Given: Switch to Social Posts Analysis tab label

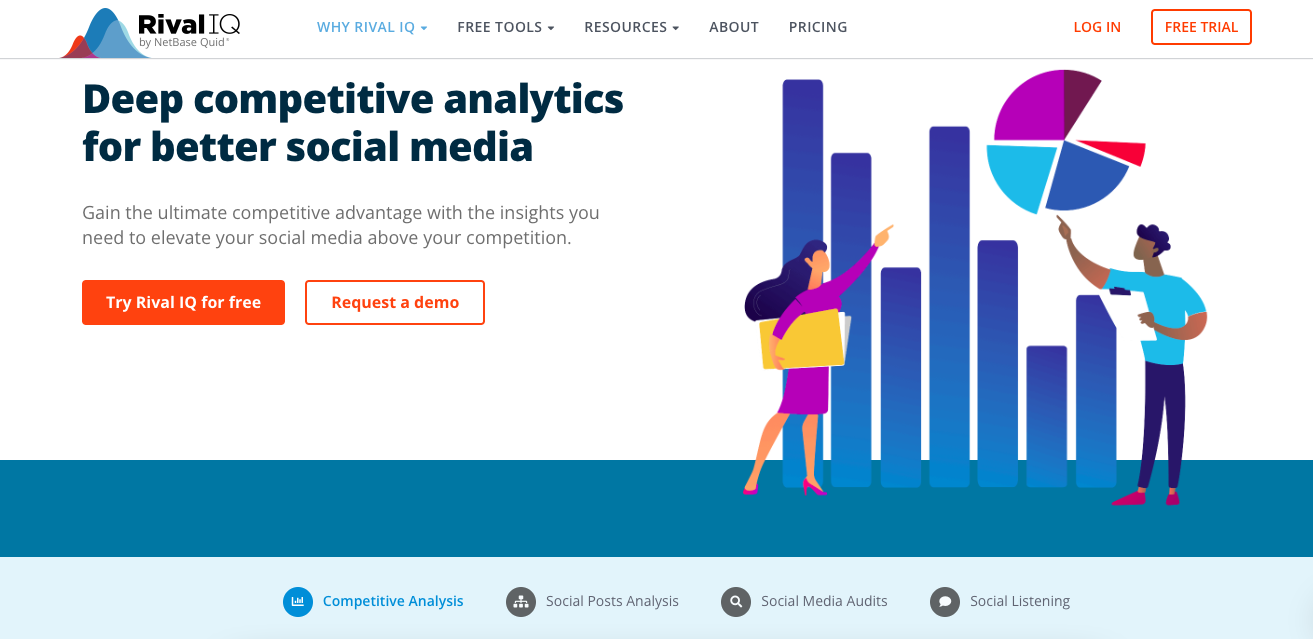Looking at the screenshot, I should pyautogui.click(x=612, y=601).
